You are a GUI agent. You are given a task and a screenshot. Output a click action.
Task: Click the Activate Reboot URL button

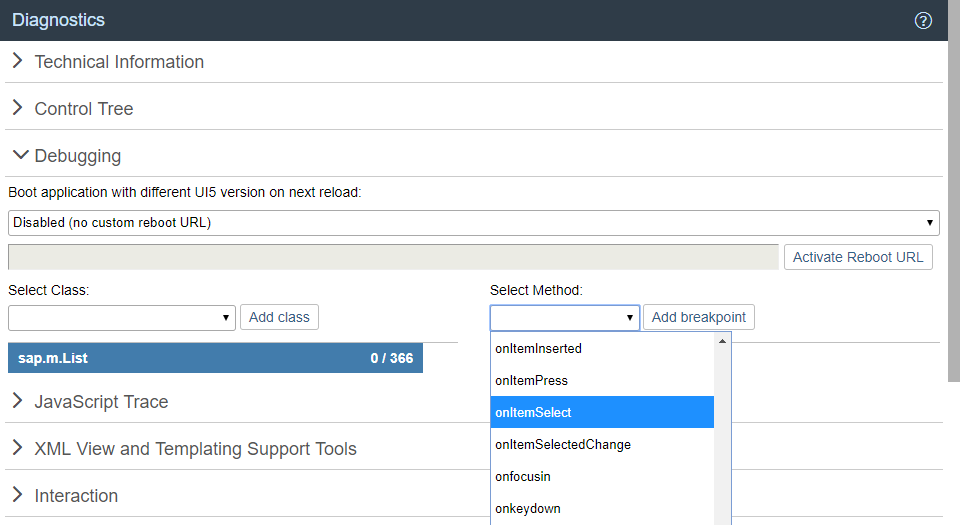coord(858,257)
